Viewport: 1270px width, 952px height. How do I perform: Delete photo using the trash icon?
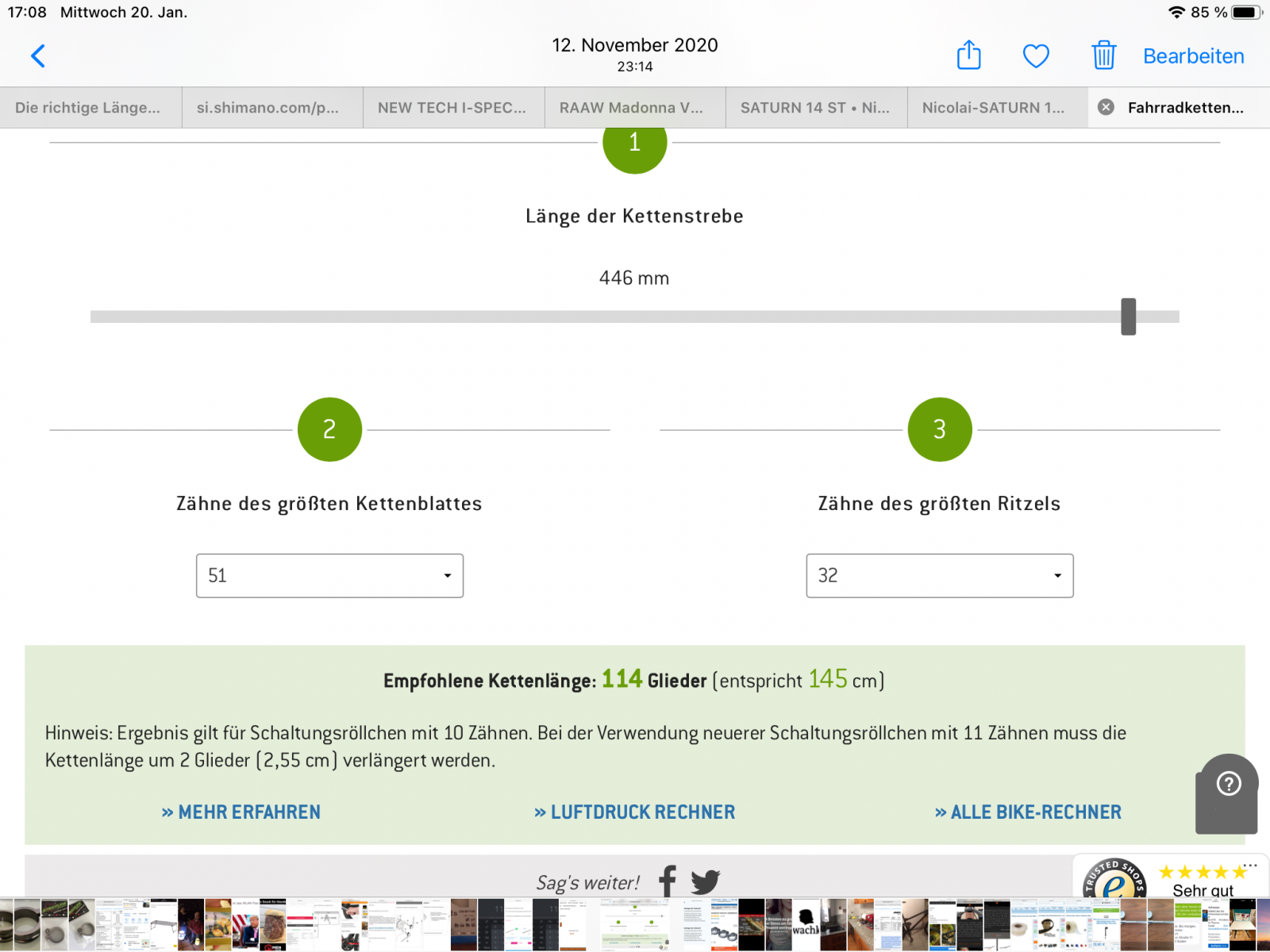tap(1103, 56)
